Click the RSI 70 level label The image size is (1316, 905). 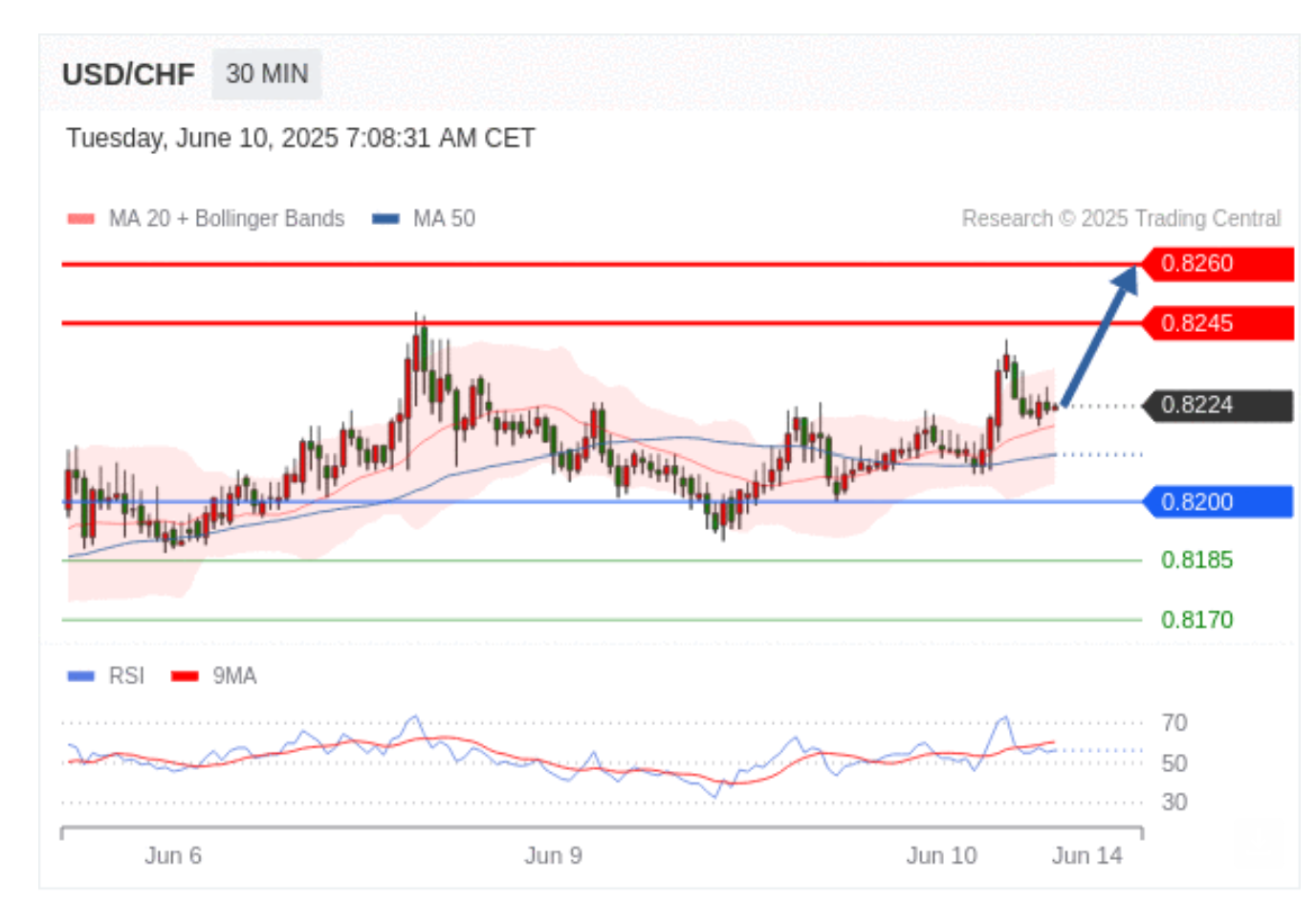click(x=1174, y=723)
